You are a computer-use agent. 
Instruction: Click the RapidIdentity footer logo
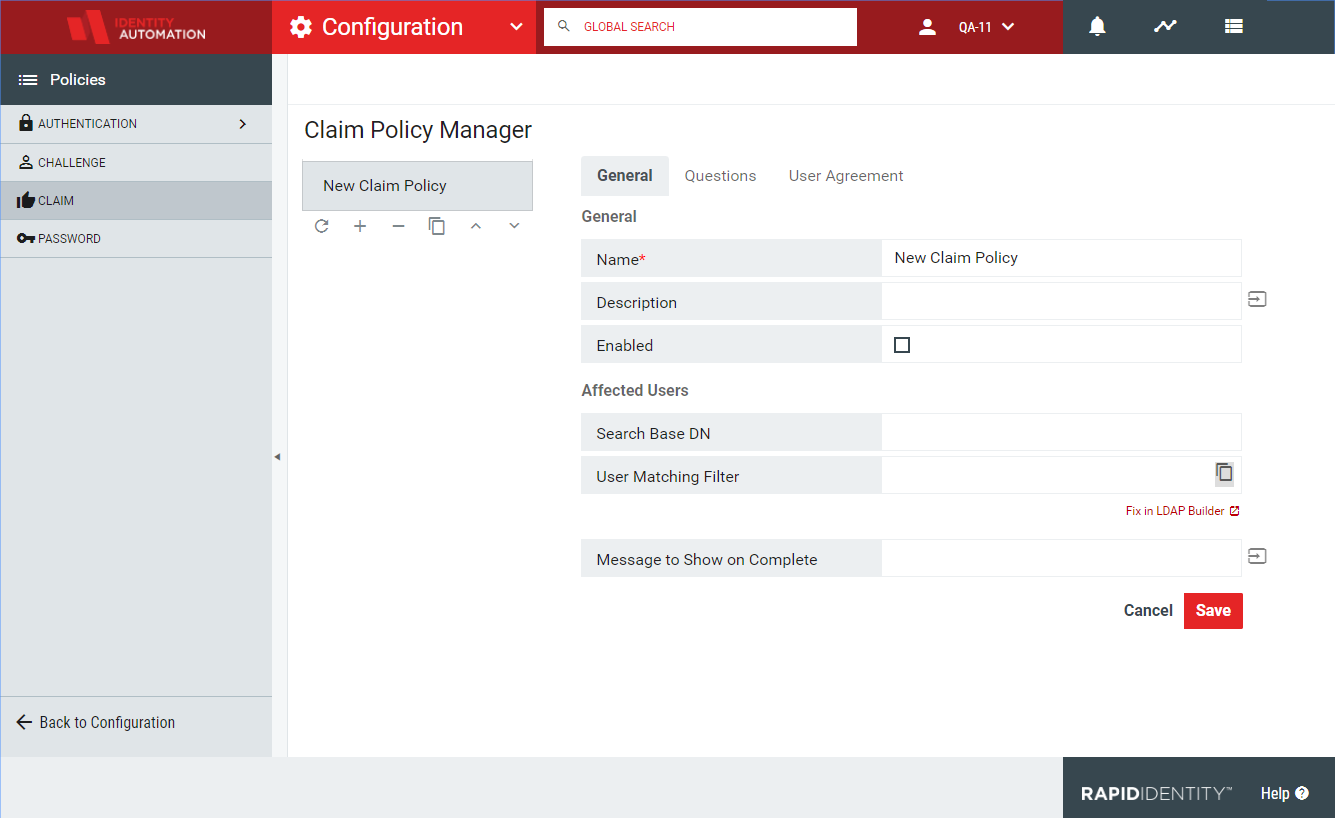[x=1156, y=794]
